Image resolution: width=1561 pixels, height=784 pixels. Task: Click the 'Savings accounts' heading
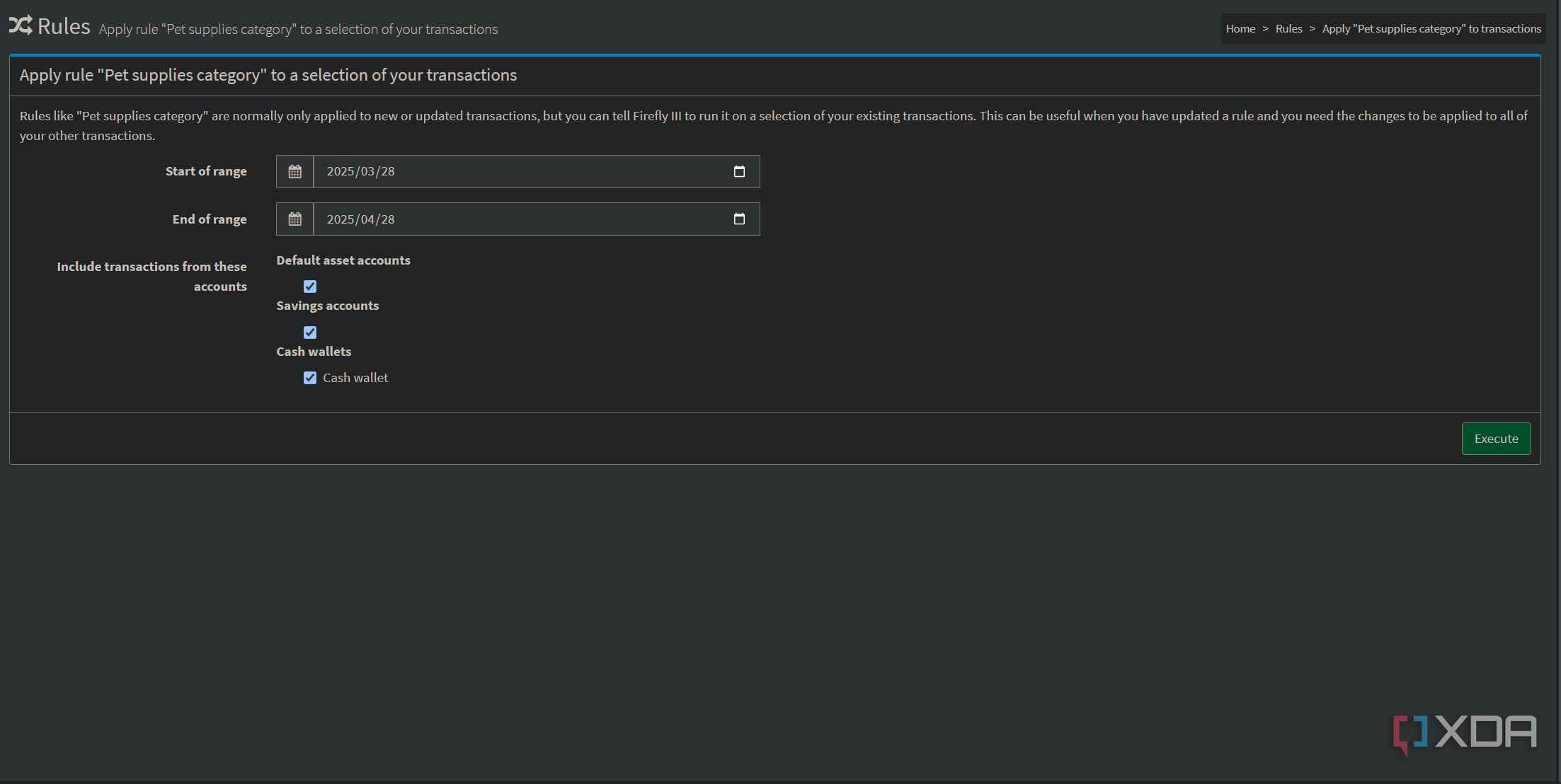click(328, 306)
